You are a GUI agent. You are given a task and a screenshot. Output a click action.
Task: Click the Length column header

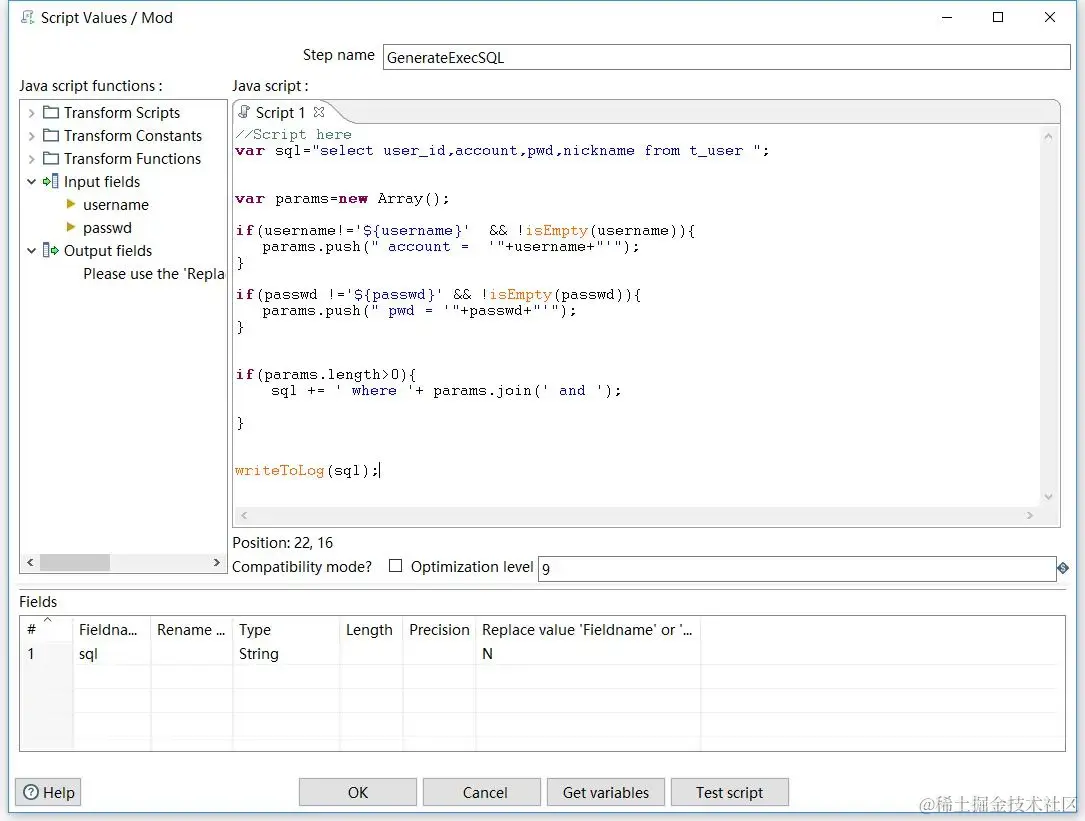[370, 629]
